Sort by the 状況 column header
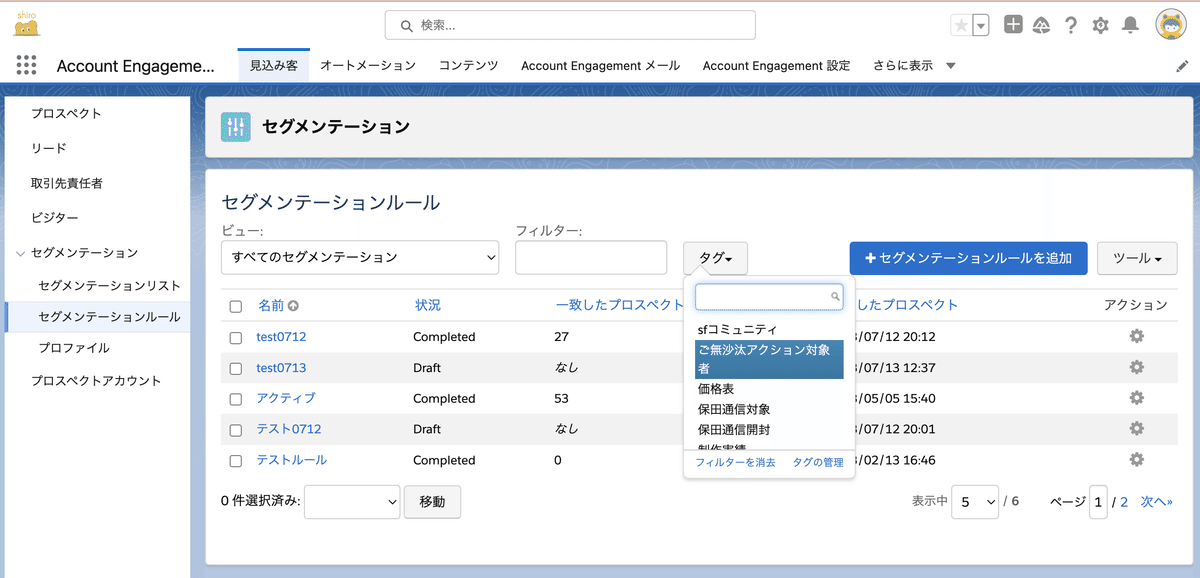Screen dimensions: 1200x578 [x=428, y=305]
